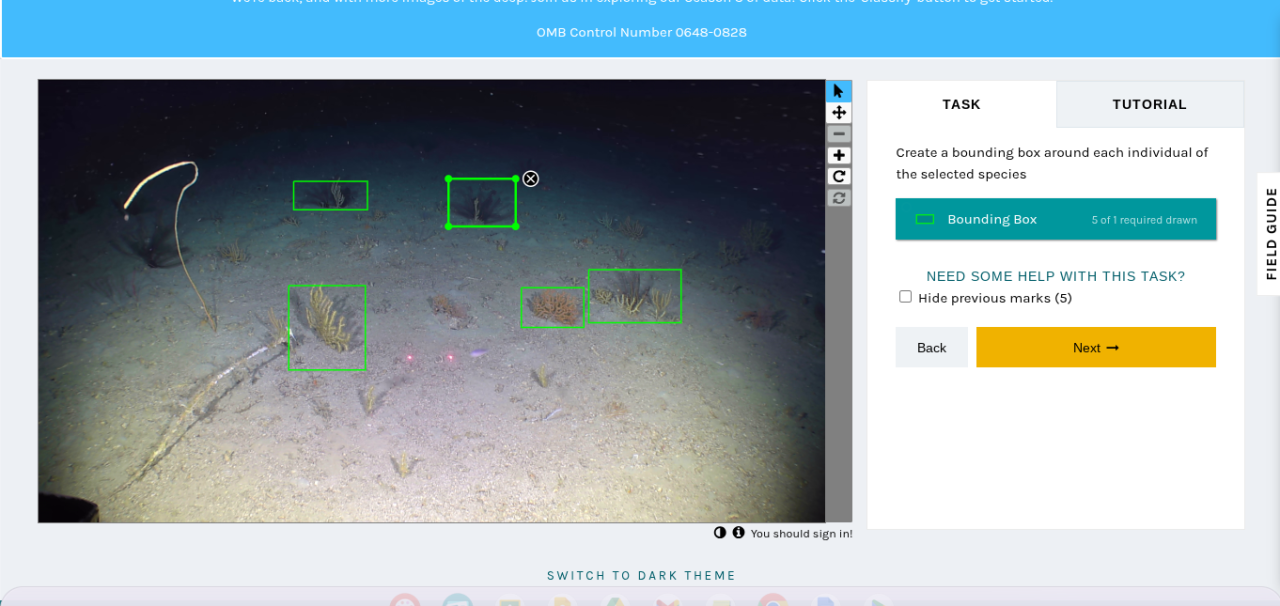Tick the Hide previous marks checkbox
Image resolution: width=1280 pixels, height=606 pixels.
pyautogui.click(x=905, y=297)
